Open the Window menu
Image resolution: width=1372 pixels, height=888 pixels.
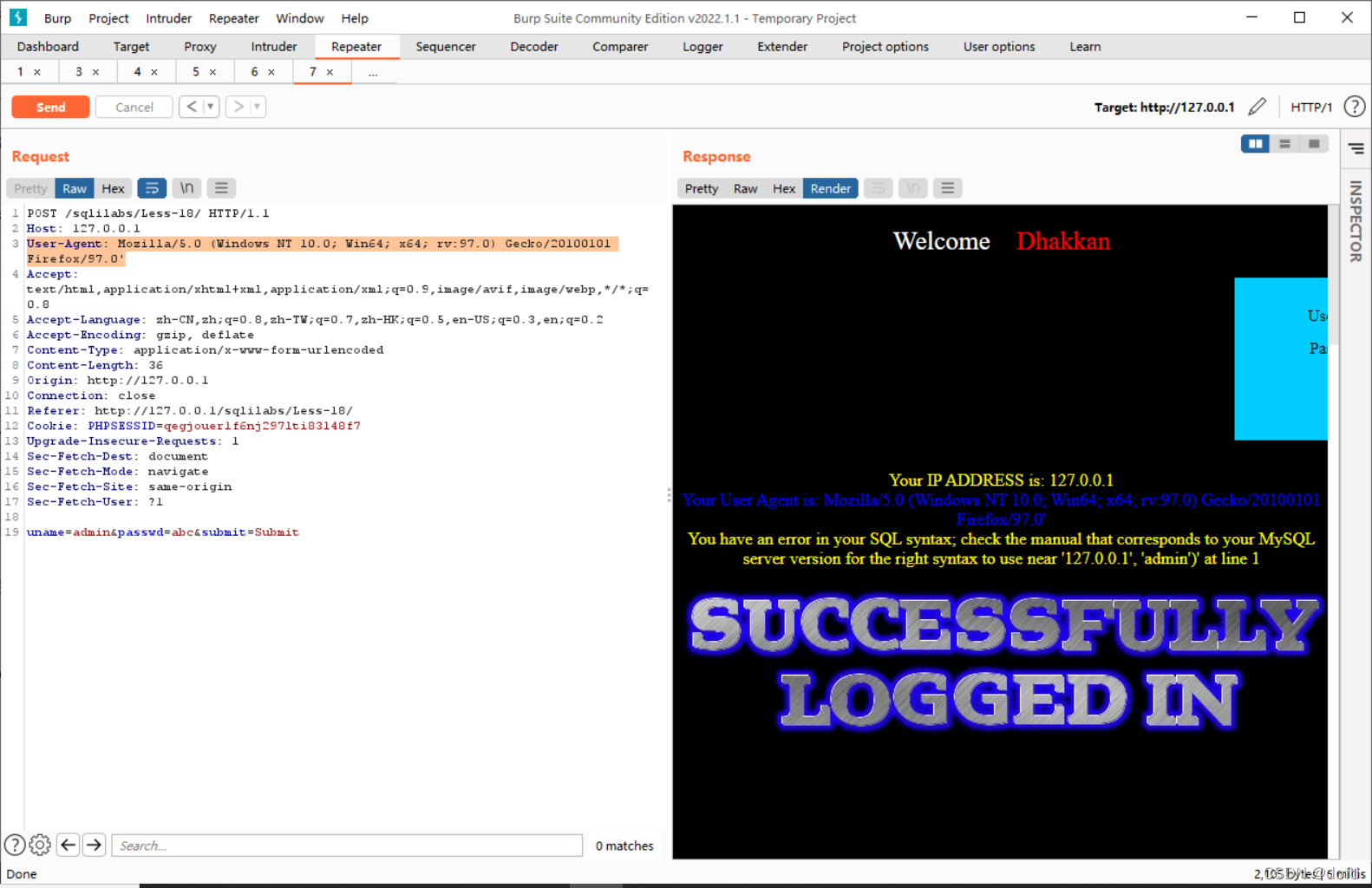[x=299, y=18]
